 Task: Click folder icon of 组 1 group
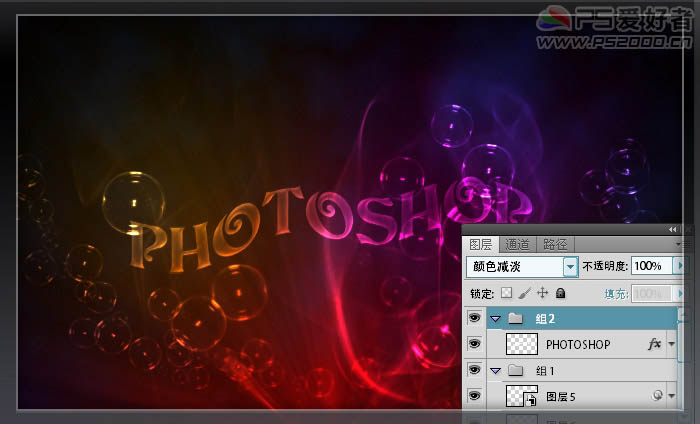tap(515, 370)
